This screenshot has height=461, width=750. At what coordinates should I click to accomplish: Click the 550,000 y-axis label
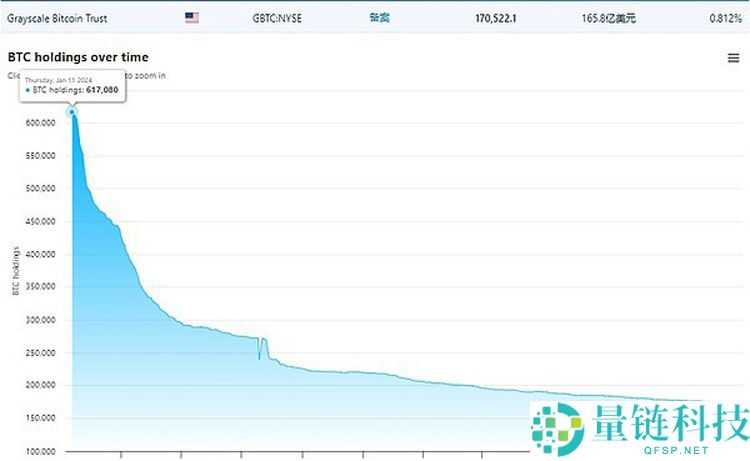click(x=40, y=156)
